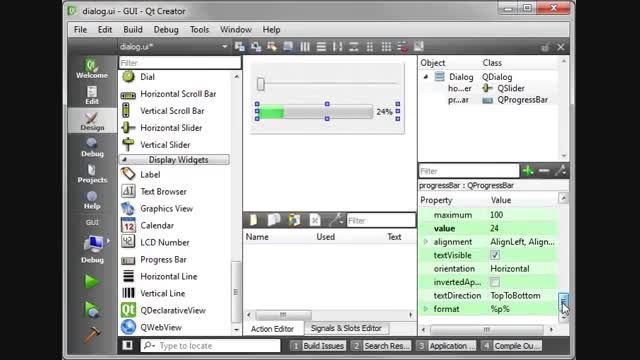Open the Help menu
Viewport: 640px width, 360px height.
click(x=271, y=29)
